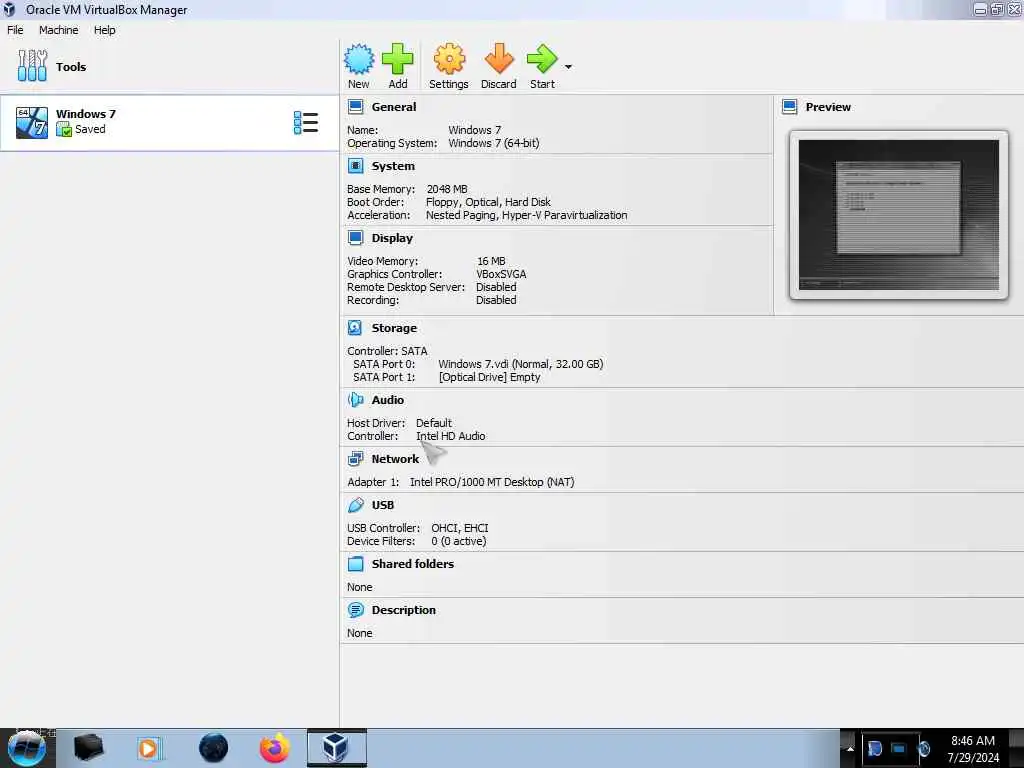Viewport: 1024px width, 768px height.
Task: Click the black box taskbar icon
Action: (x=88, y=748)
